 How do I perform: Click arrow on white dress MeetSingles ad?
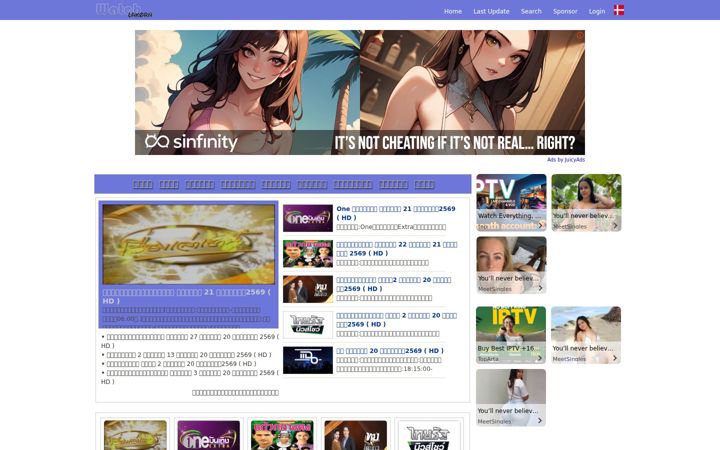[x=540, y=421]
